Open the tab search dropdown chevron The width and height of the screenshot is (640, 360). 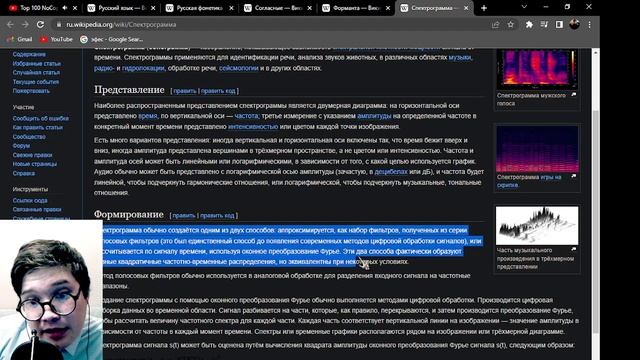[x=524, y=7]
